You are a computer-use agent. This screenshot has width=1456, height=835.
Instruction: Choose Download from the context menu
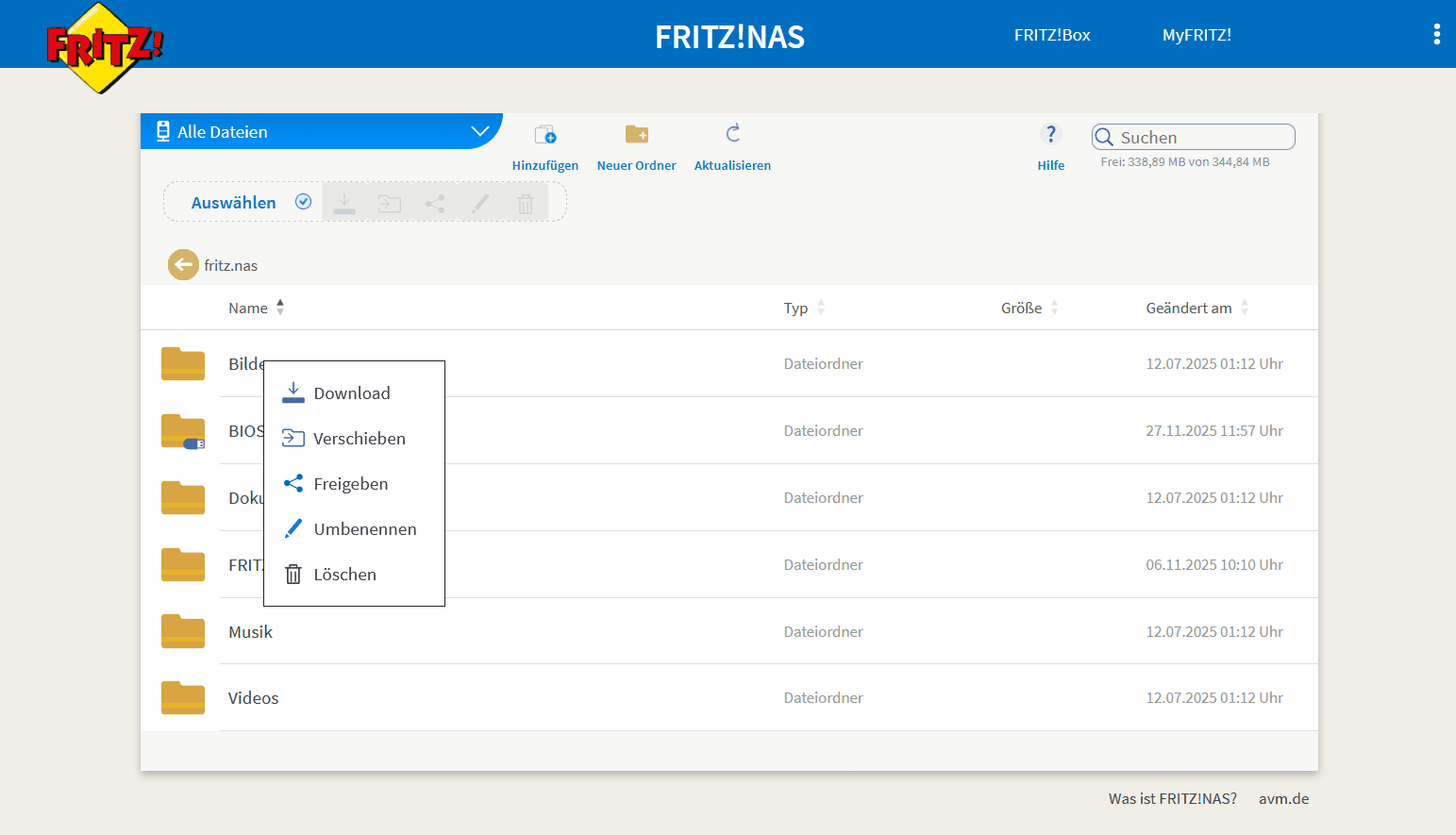[x=354, y=393]
